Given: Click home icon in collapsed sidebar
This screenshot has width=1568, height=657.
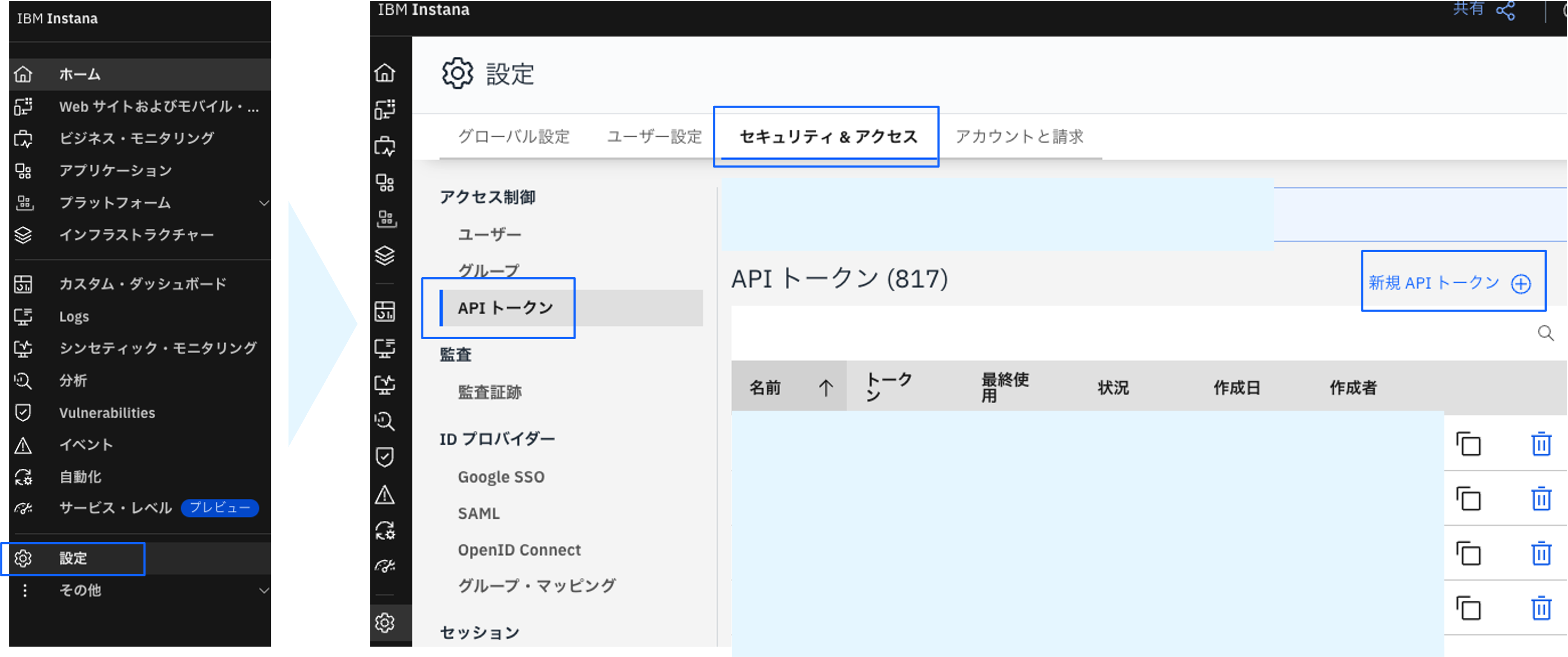Looking at the screenshot, I should [x=385, y=73].
